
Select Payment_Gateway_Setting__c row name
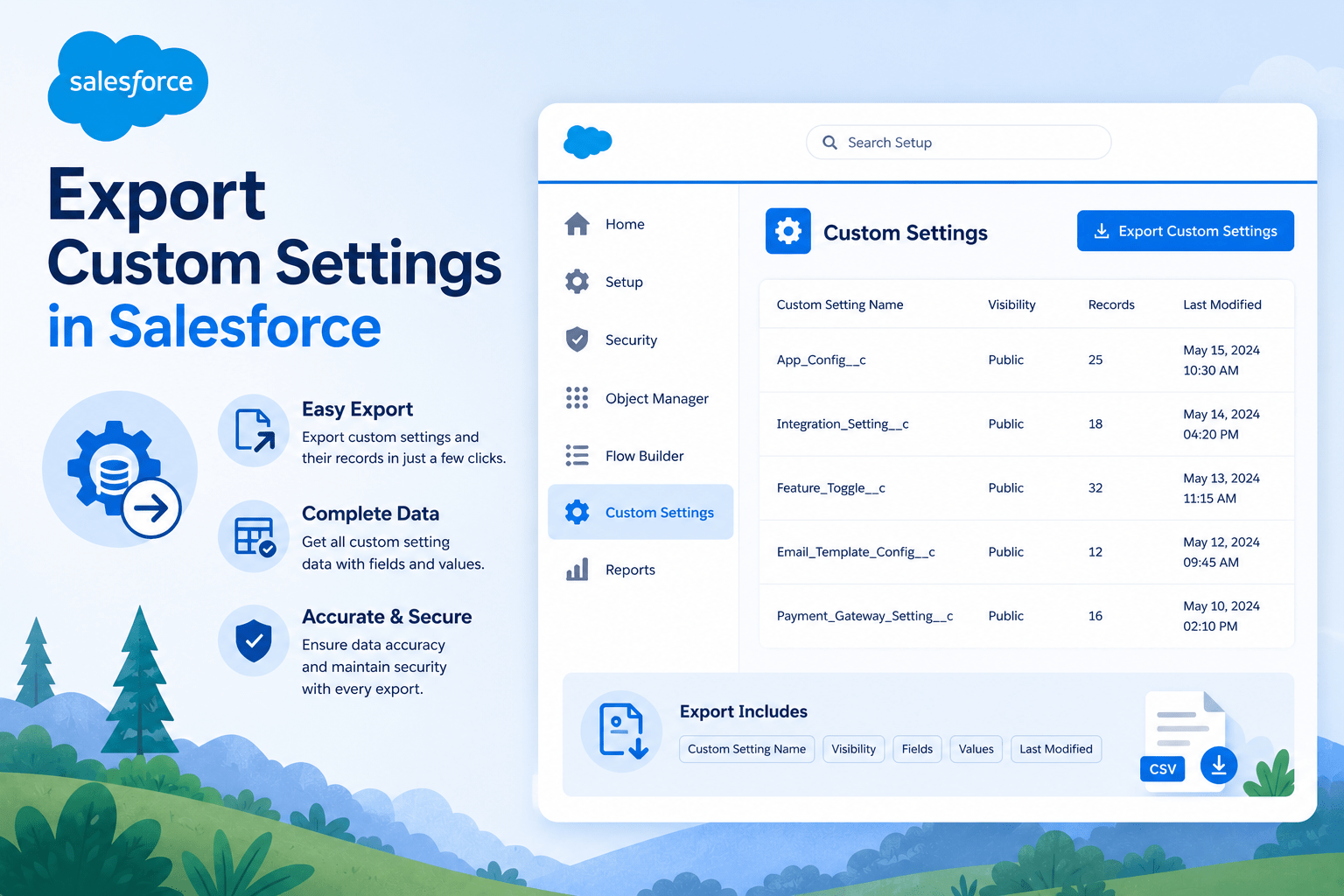864,615
